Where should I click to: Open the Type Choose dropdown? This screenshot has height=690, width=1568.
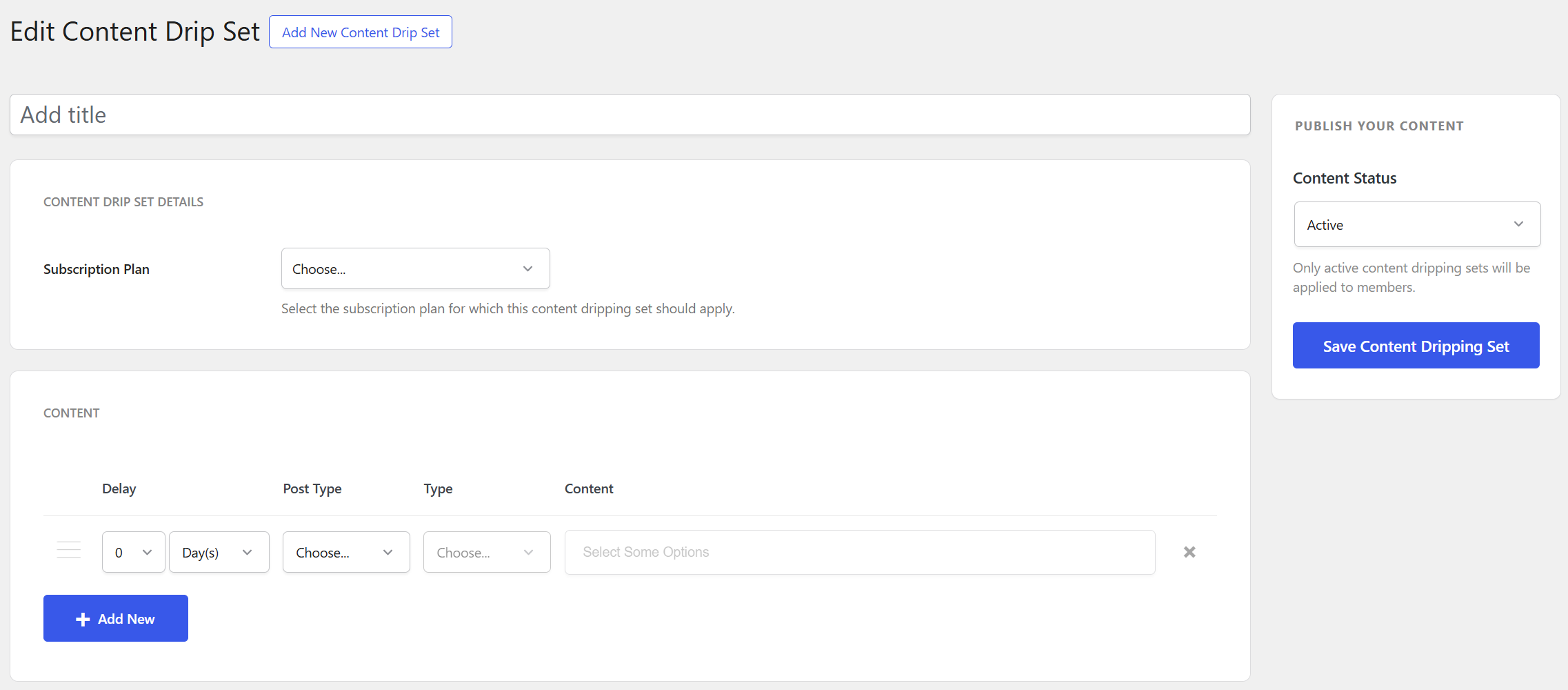coord(487,552)
